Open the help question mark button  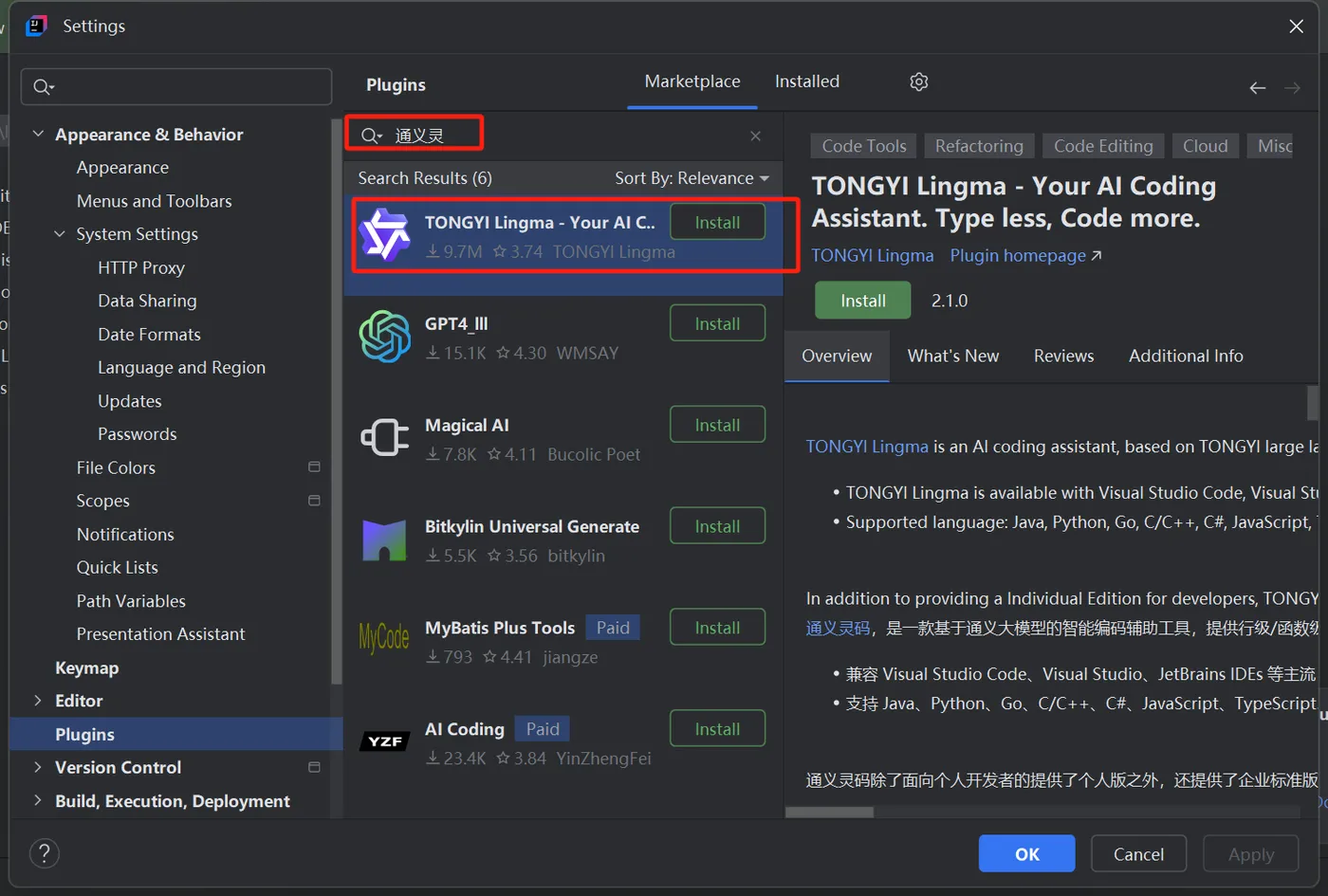point(45,853)
